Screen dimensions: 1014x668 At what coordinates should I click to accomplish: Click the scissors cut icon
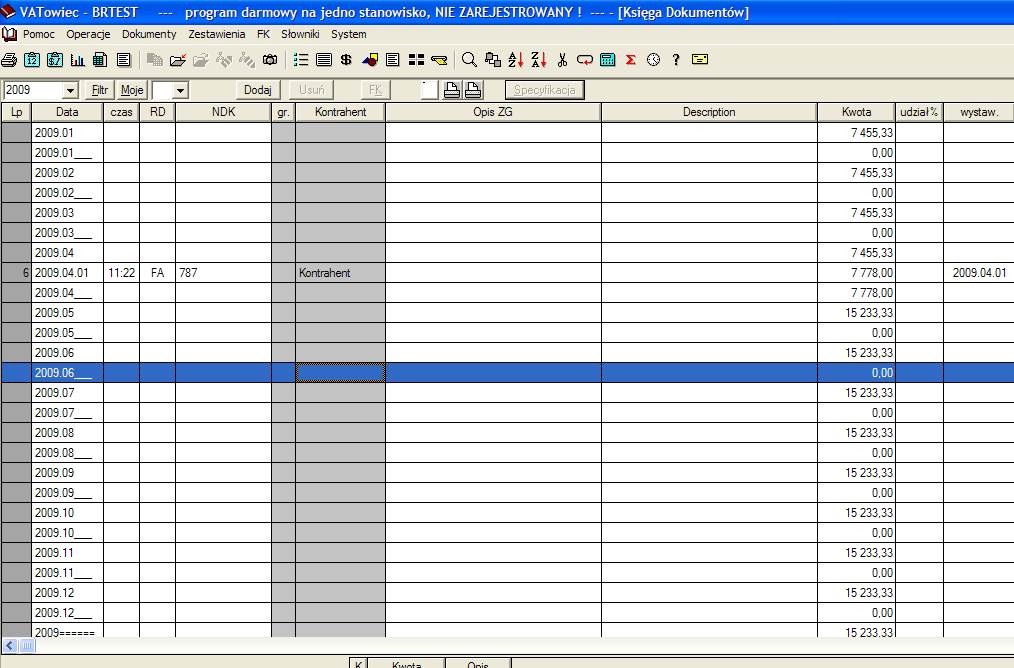562,60
